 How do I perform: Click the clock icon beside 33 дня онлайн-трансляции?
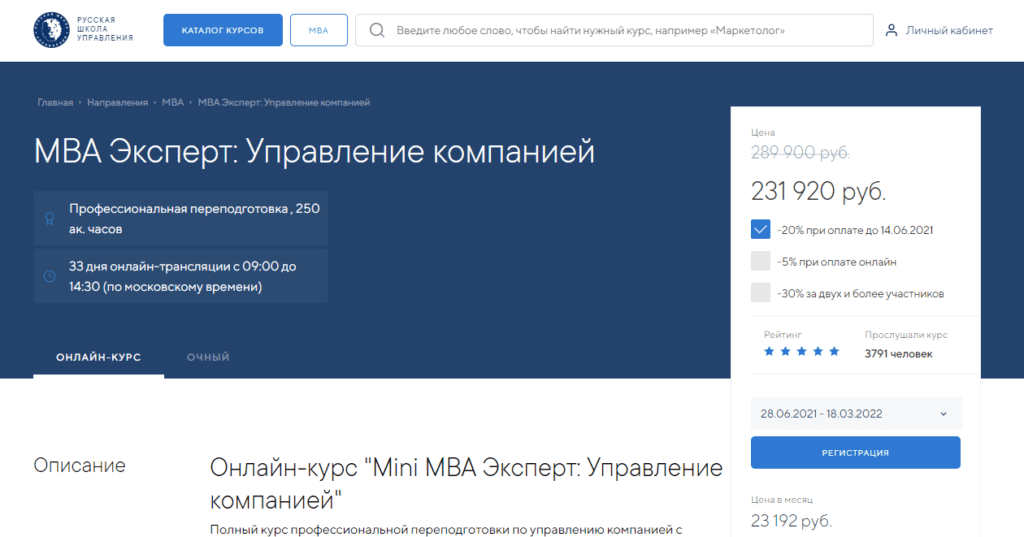tap(50, 276)
